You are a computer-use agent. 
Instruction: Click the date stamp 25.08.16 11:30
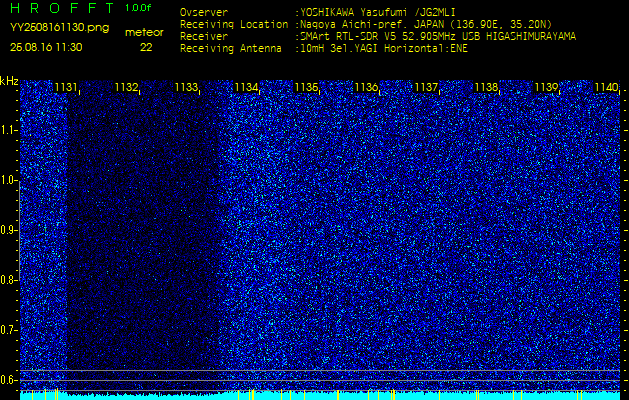click(46, 47)
